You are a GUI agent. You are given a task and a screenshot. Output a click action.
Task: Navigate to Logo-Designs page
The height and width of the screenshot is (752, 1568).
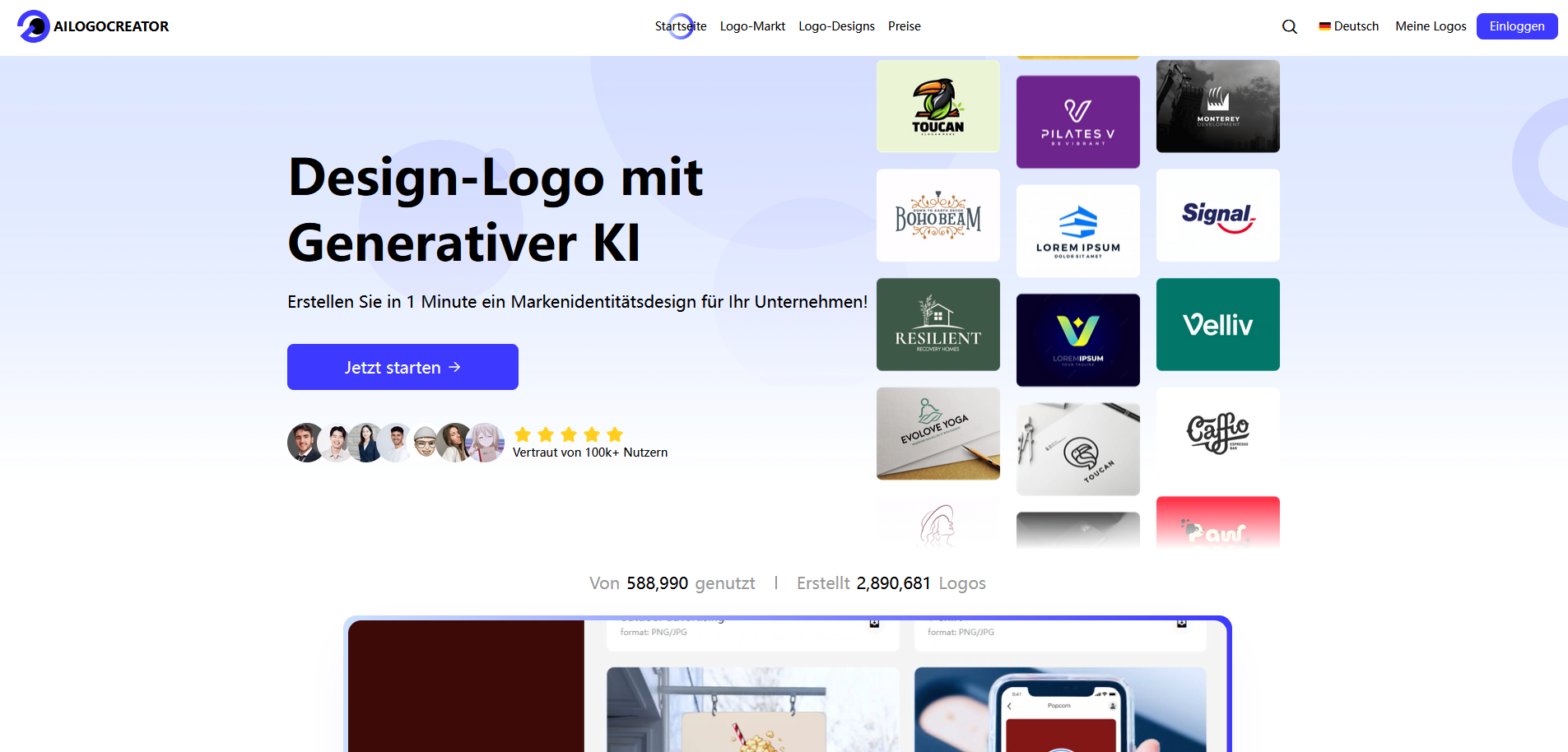point(836,26)
